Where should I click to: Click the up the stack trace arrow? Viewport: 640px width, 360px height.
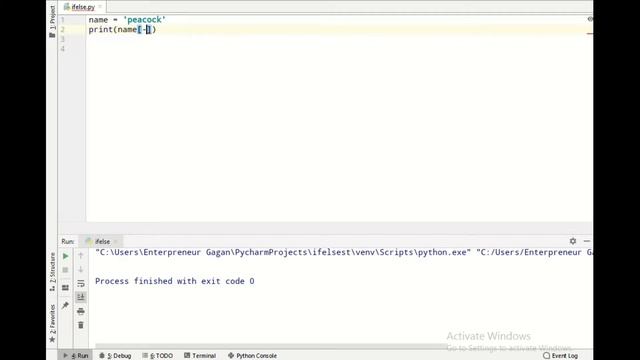pyautogui.click(x=81, y=256)
